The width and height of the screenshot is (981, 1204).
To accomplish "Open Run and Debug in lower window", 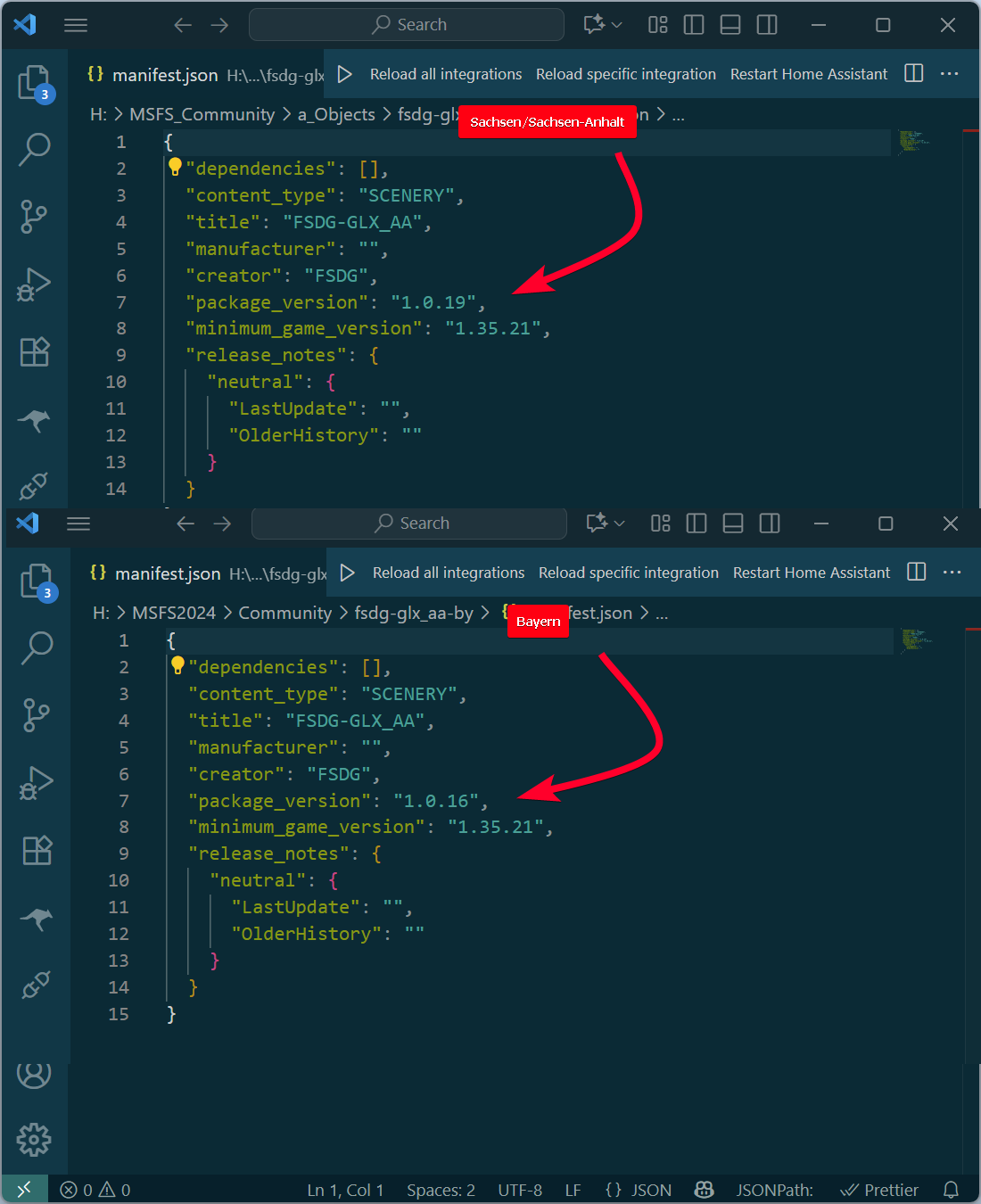I will click(x=36, y=783).
